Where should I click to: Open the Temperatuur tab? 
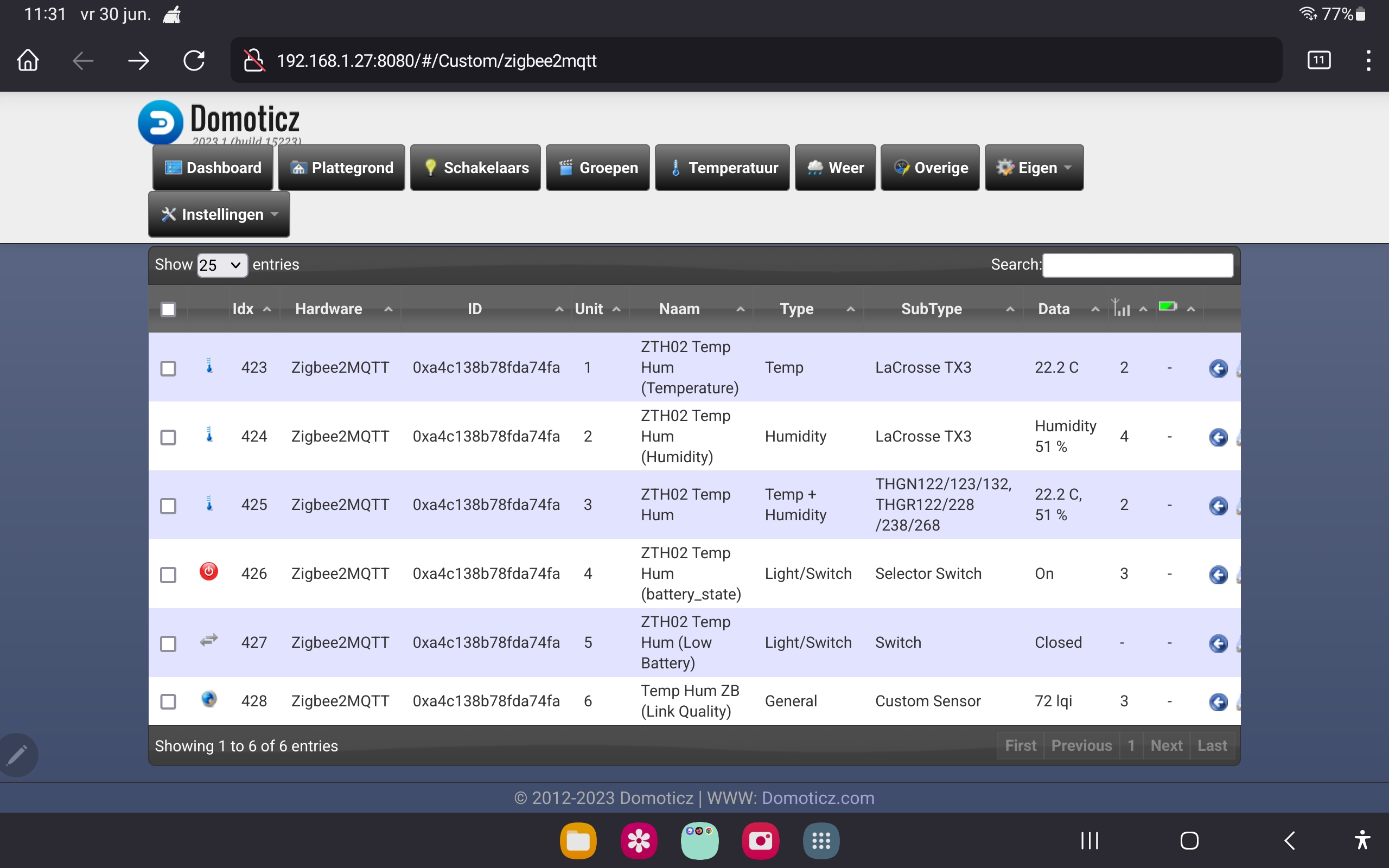point(722,168)
